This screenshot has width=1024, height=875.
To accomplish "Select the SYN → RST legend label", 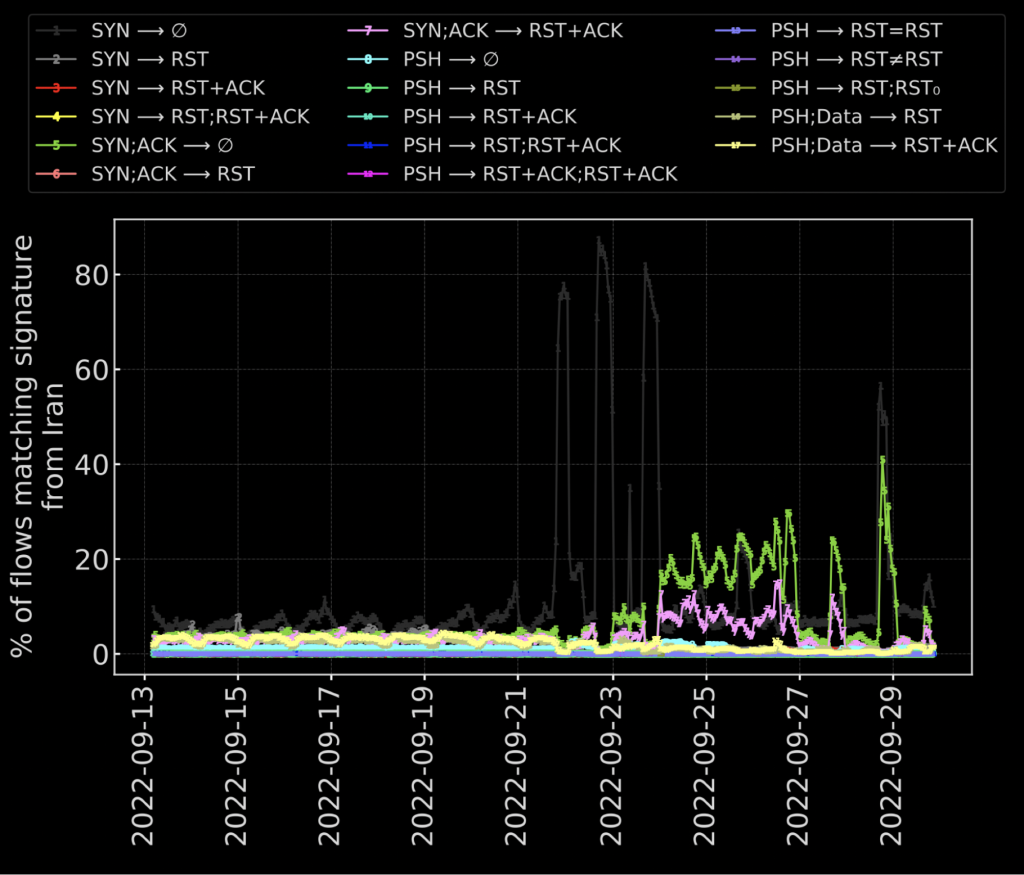I will 150,59.
